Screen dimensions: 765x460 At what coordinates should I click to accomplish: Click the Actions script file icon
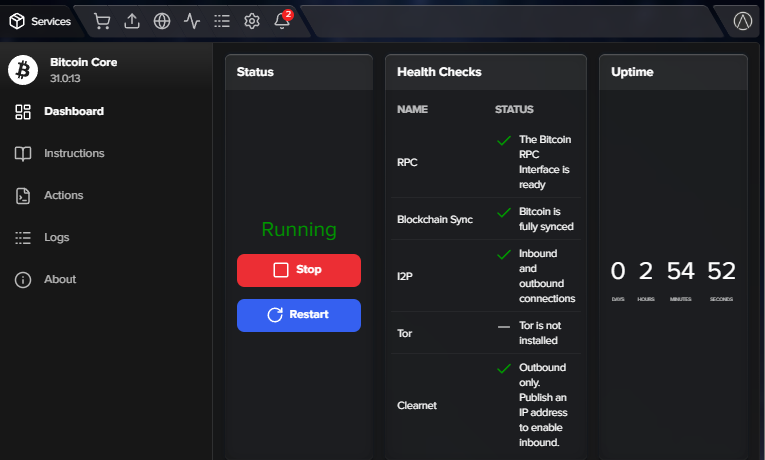tap(23, 196)
